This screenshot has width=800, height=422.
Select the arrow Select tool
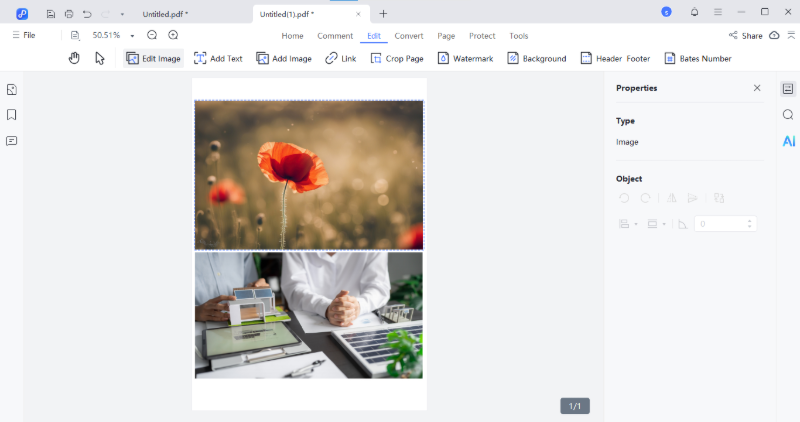100,58
